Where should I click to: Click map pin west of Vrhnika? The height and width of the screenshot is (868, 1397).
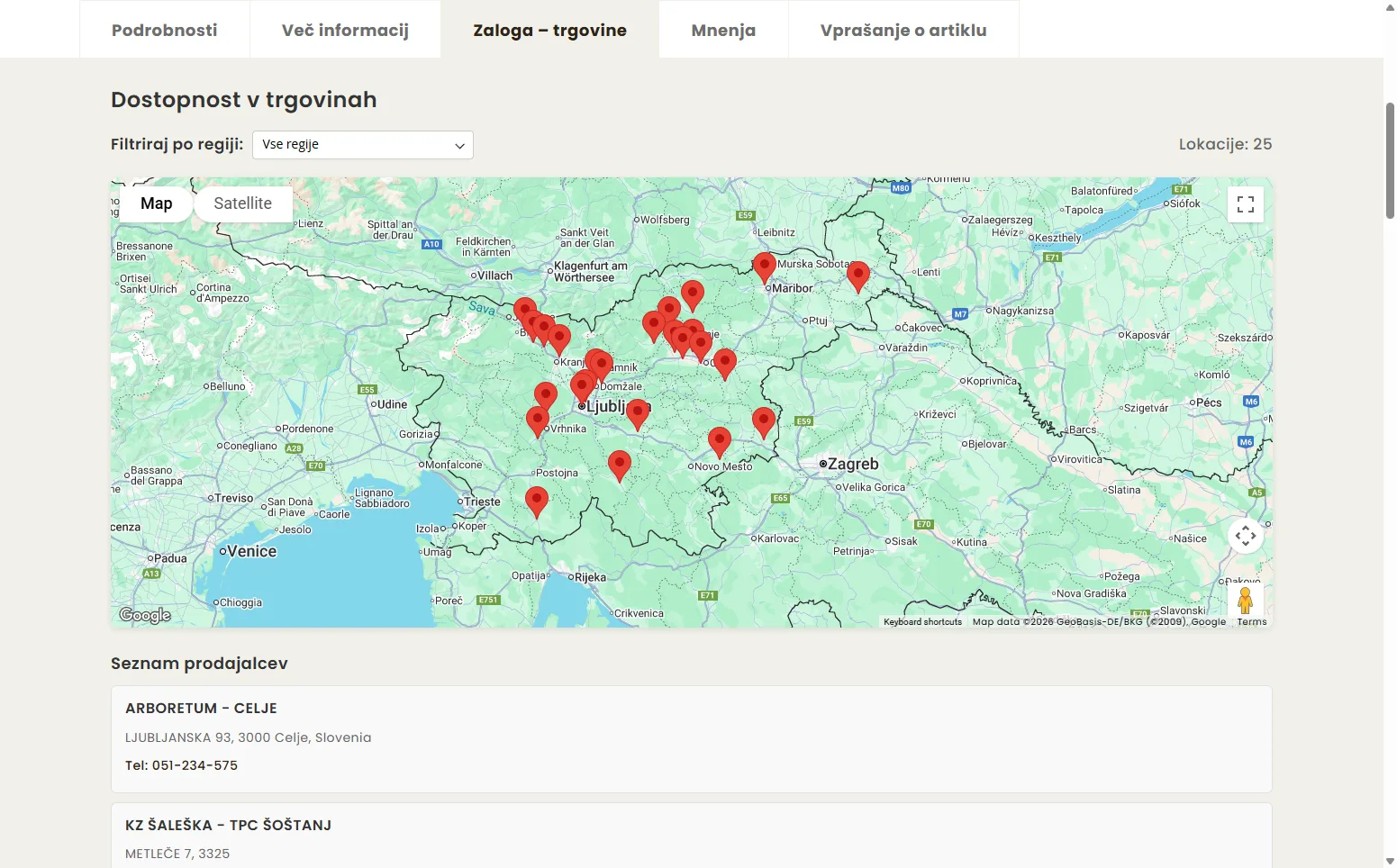(538, 422)
